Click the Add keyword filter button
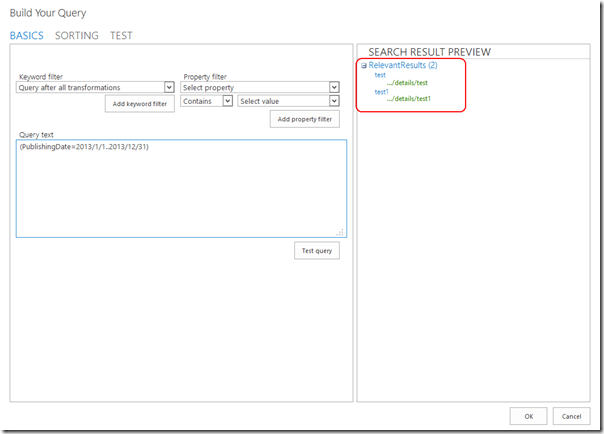The image size is (604, 434). [x=140, y=104]
